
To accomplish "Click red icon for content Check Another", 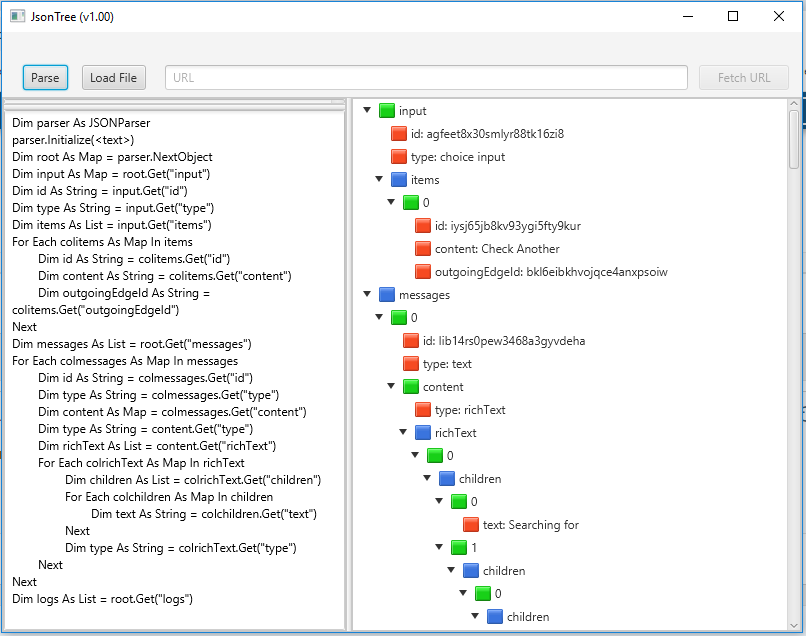I will (x=423, y=249).
